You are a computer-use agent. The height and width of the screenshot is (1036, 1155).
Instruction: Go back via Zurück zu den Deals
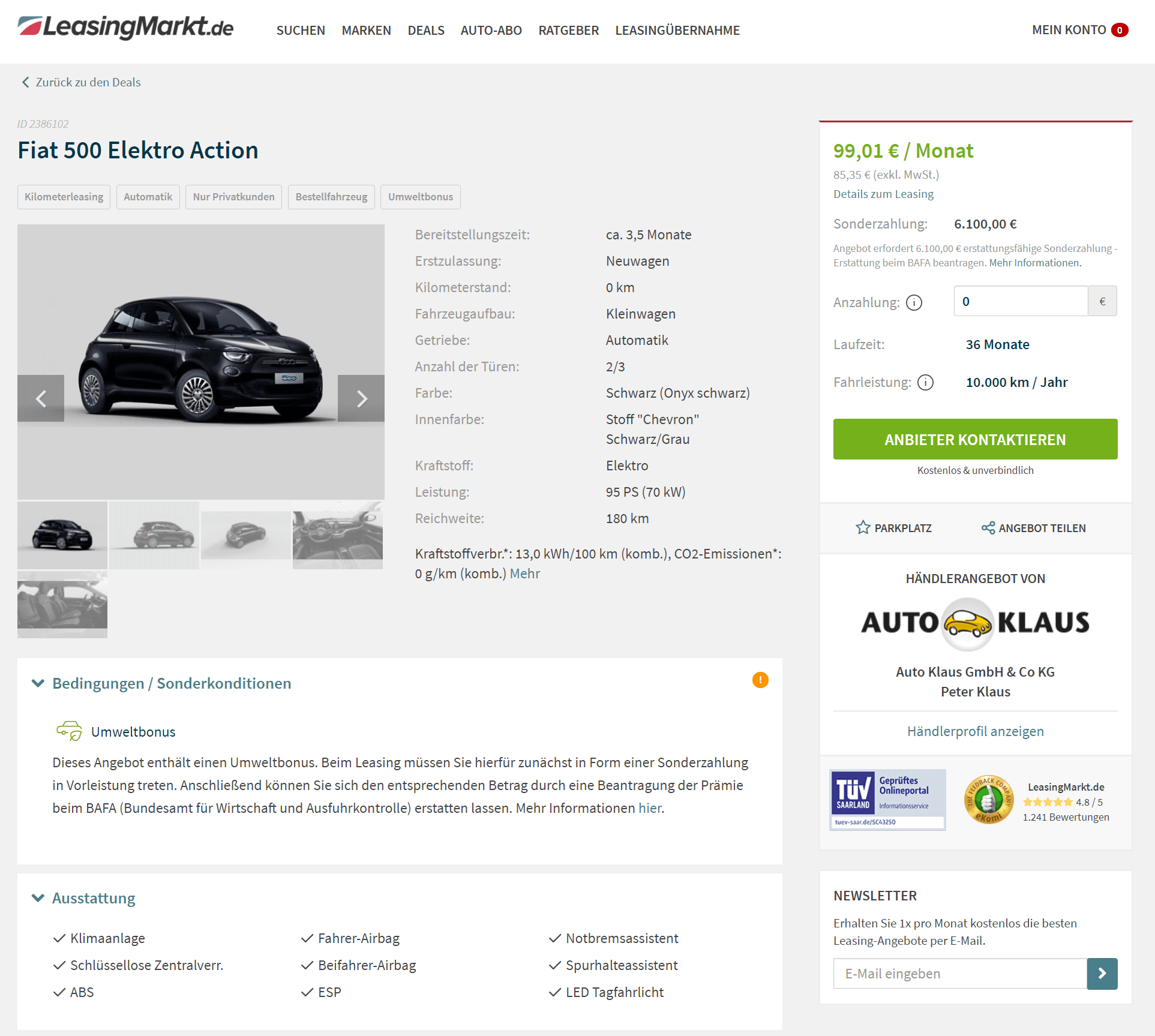pos(88,82)
